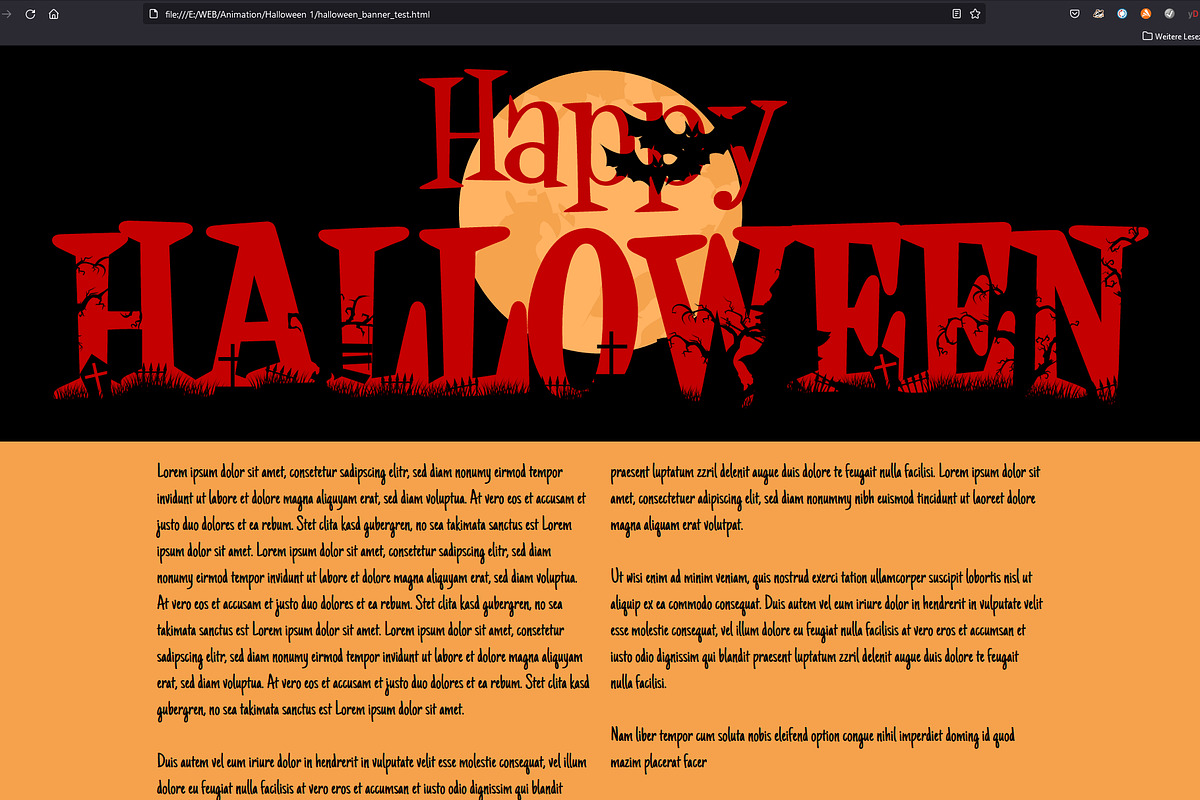Image resolution: width=1200 pixels, height=800 pixels.
Task: Toggle reader view icon in address bar
Action: click(957, 14)
